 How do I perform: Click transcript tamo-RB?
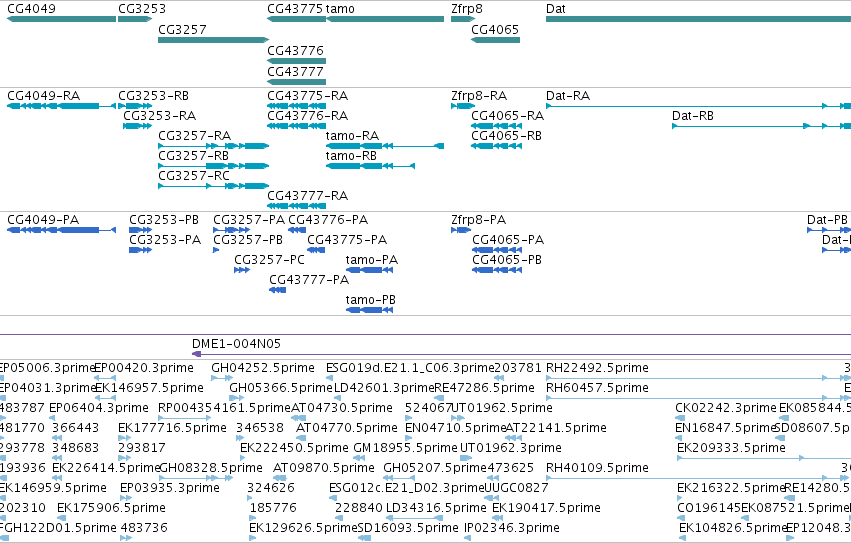tap(370, 166)
